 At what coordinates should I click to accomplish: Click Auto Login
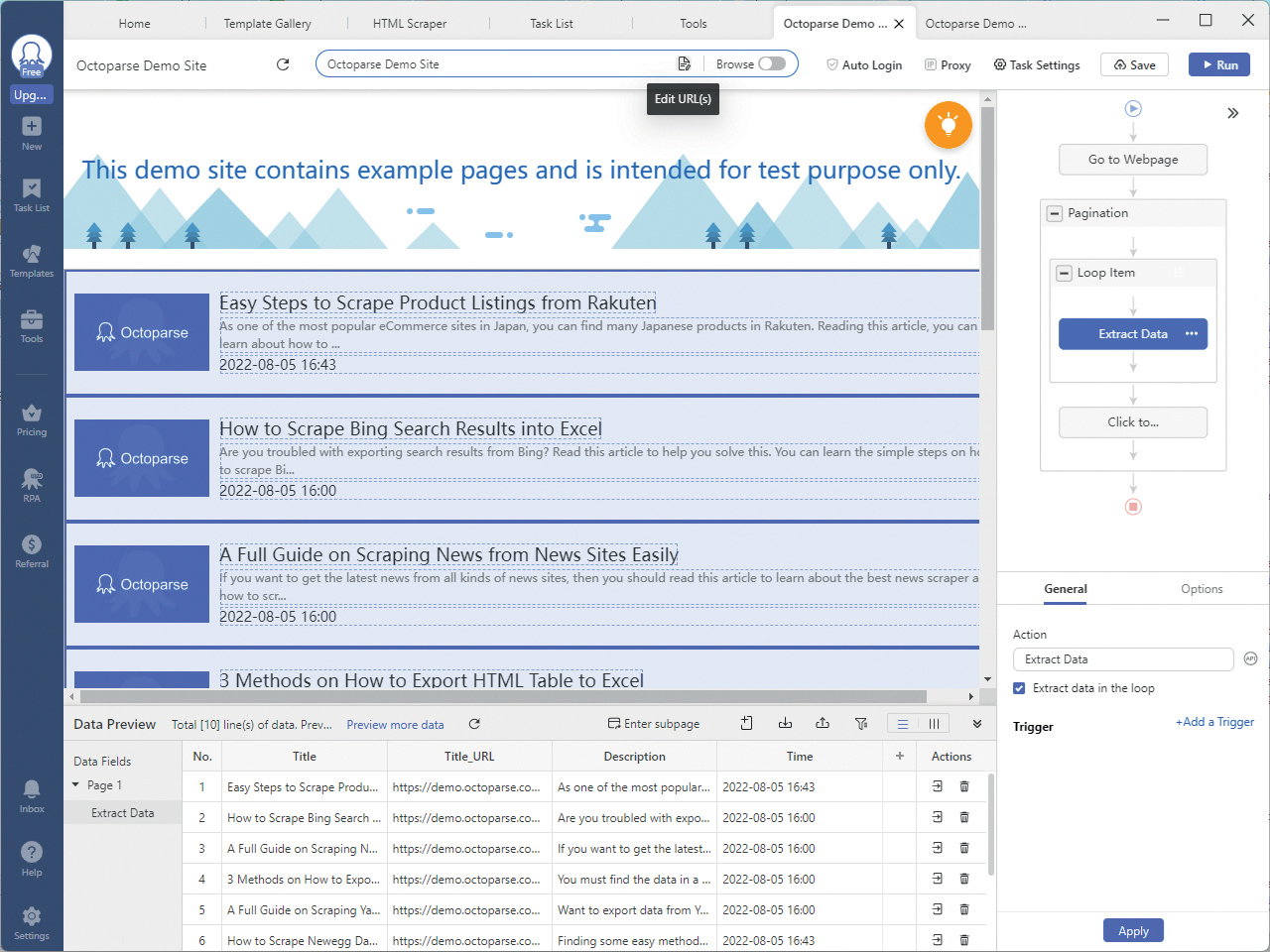tap(864, 64)
